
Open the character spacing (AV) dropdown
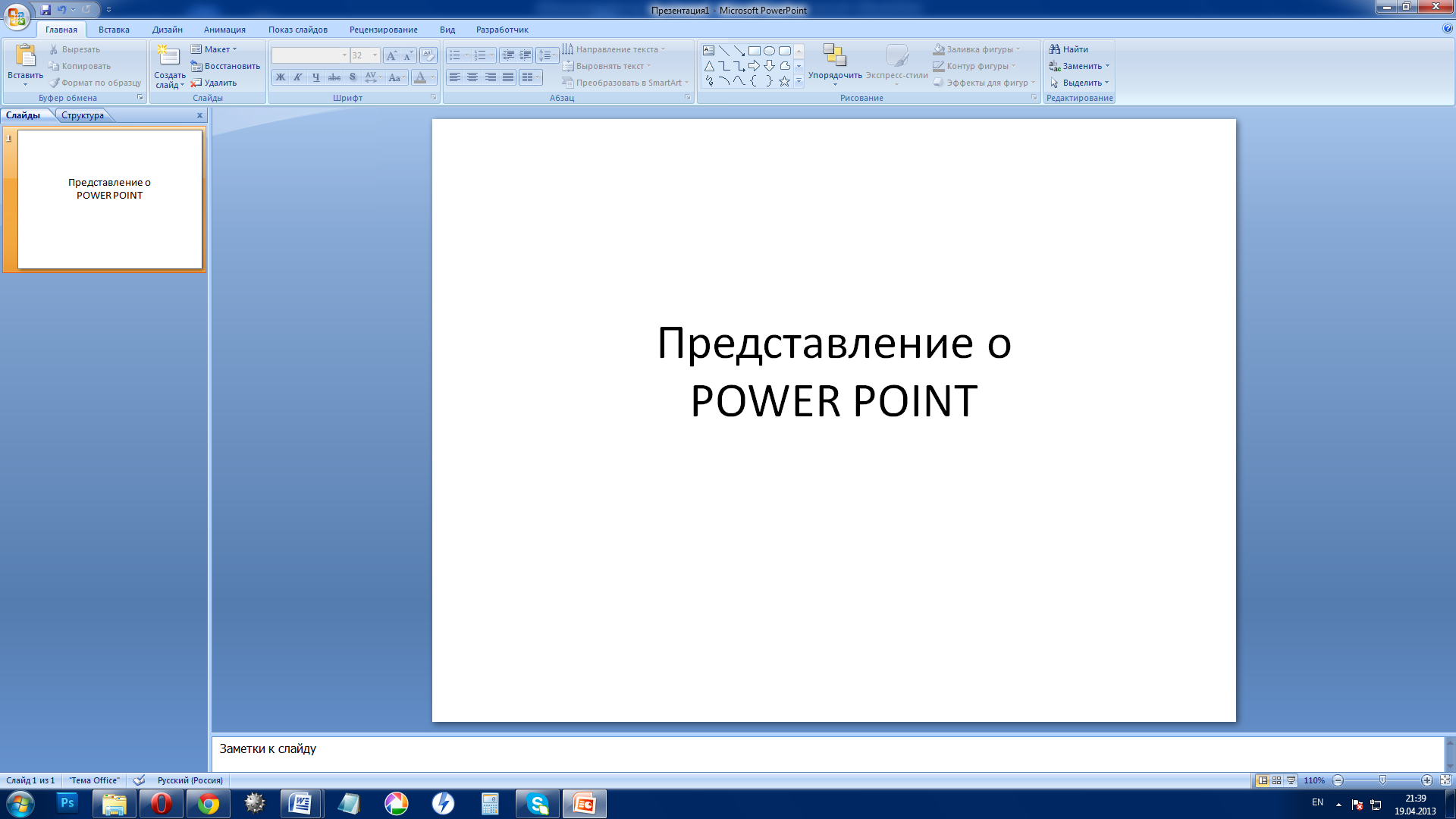tap(373, 77)
